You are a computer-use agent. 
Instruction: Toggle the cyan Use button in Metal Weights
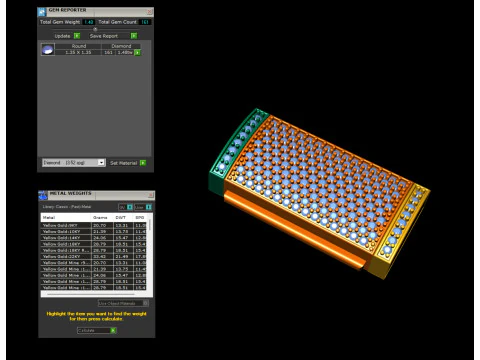[x=148, y=207]
